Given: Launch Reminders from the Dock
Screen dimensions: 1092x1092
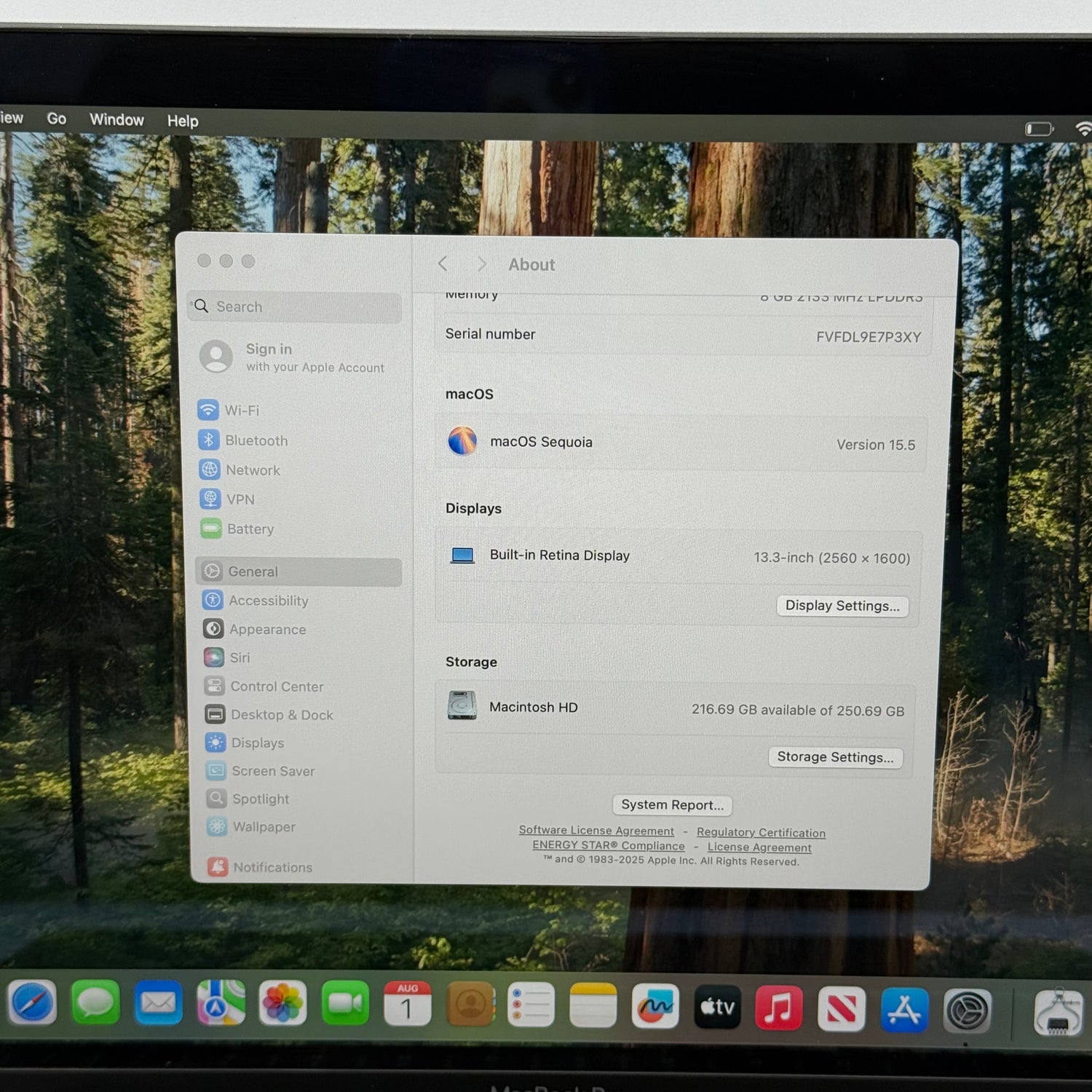Looking at the screenshot, I should pyautogui.click(x=531, y=1005).
